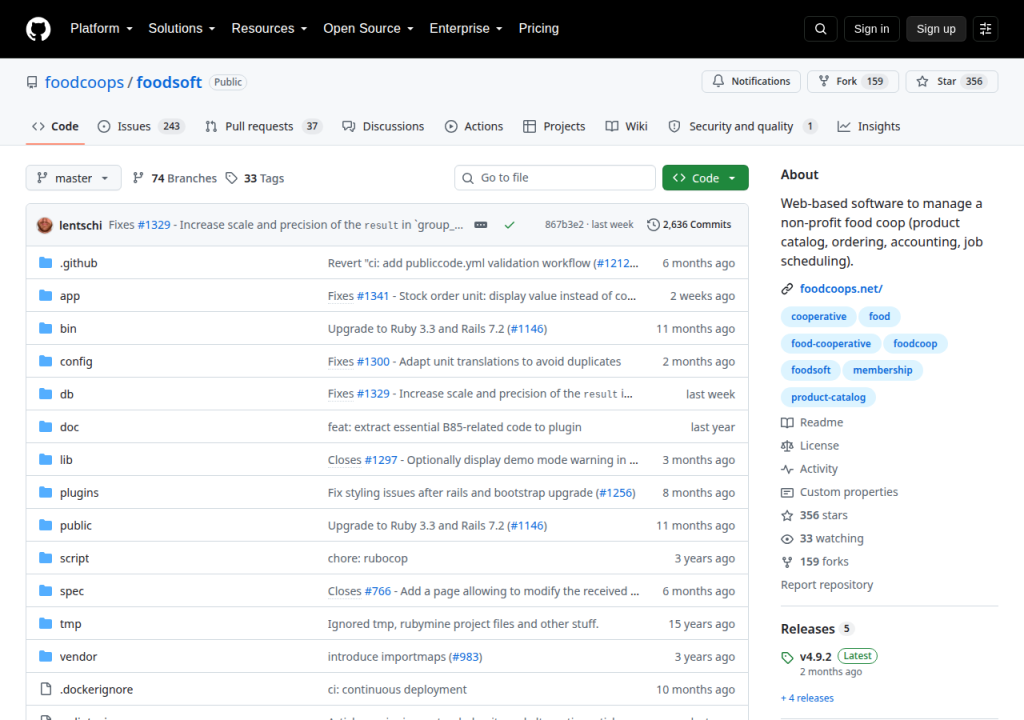
Task: Click the search magnifier icon in header
Action: 820,29
